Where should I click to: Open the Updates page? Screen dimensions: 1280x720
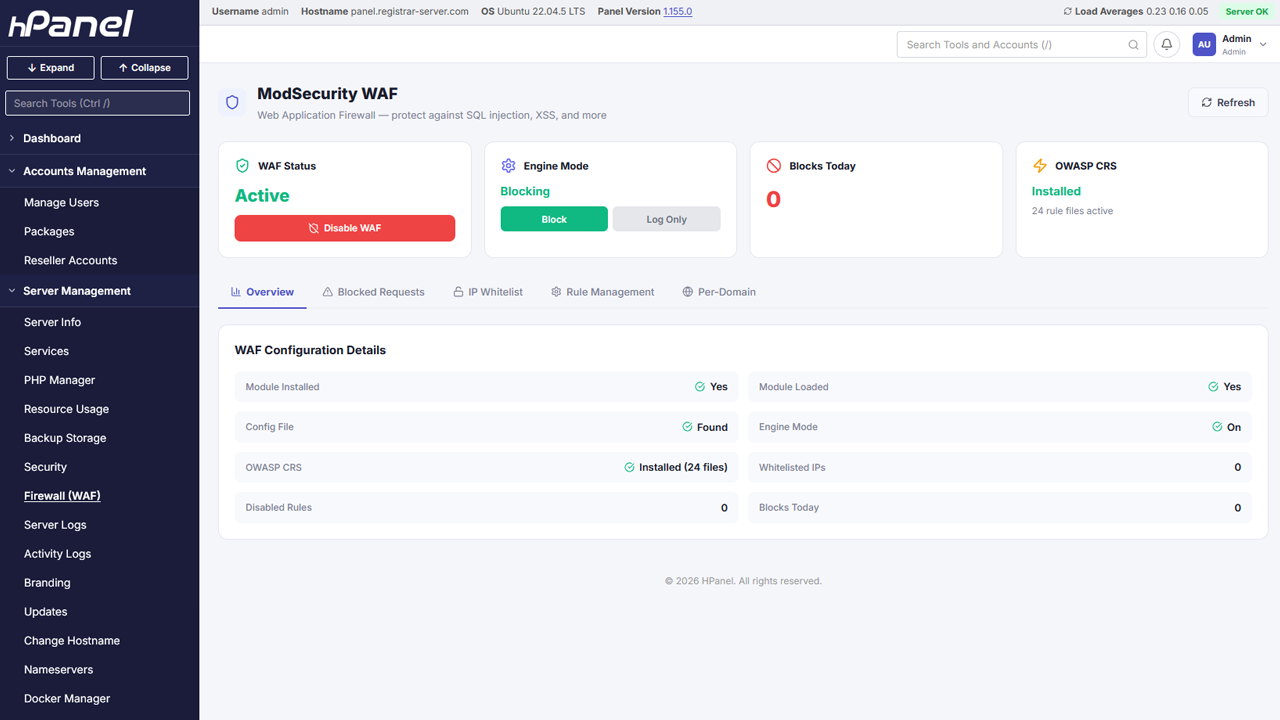tap(46, 612)
